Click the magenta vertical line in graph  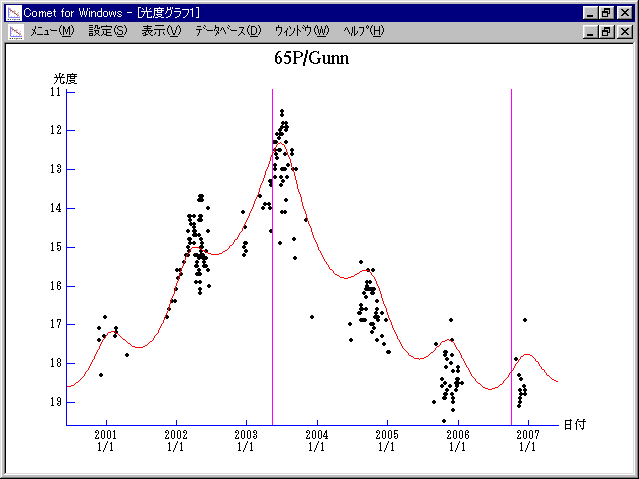pyautogui.click(x=272, y=300)
